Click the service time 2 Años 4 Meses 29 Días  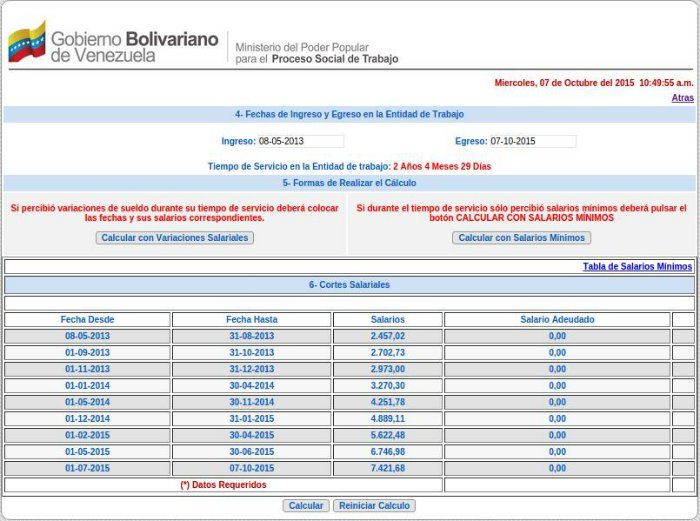pyautogui.click(x=442, y=167)
